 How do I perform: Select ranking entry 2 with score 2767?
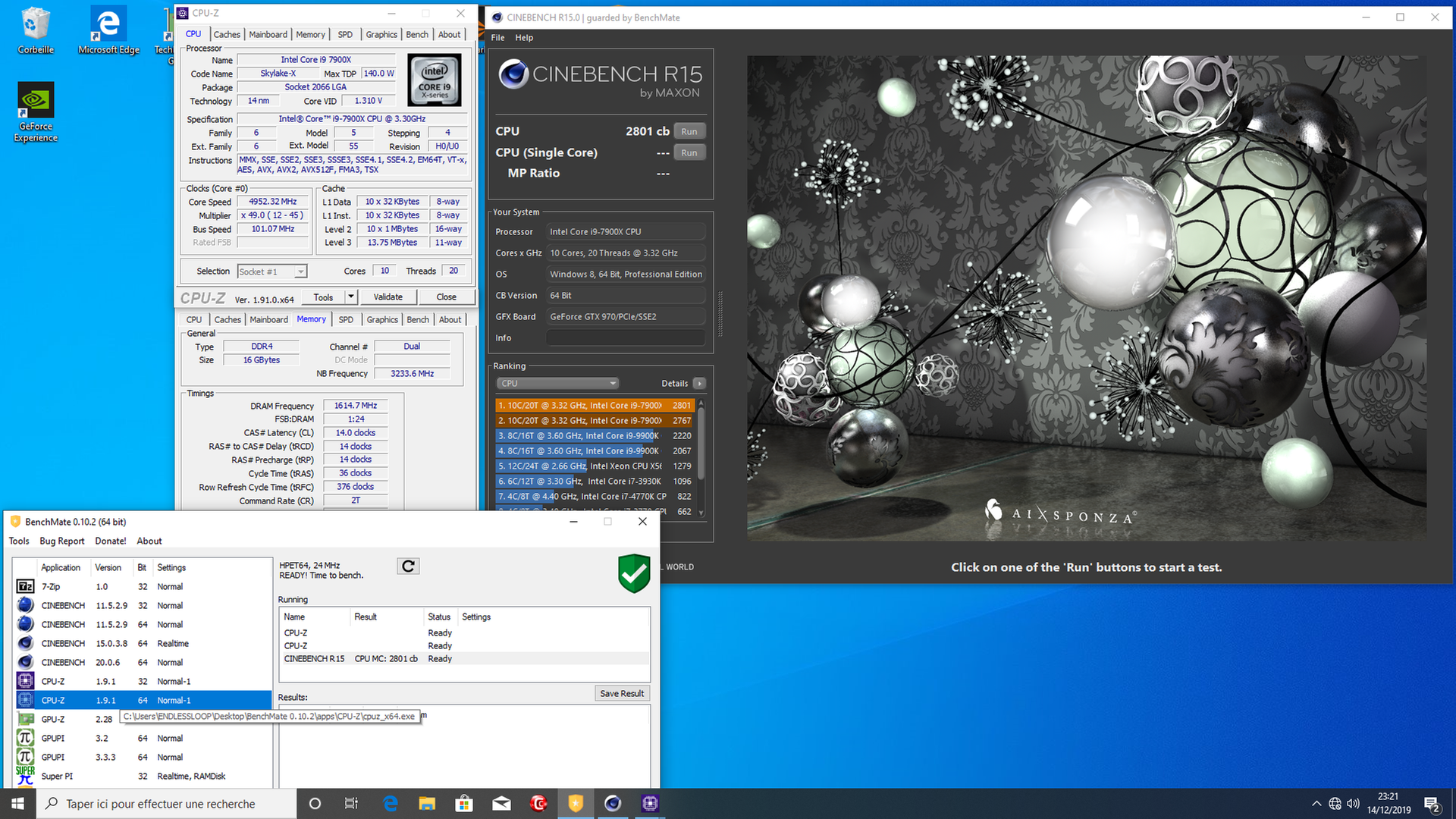[595, 421]
